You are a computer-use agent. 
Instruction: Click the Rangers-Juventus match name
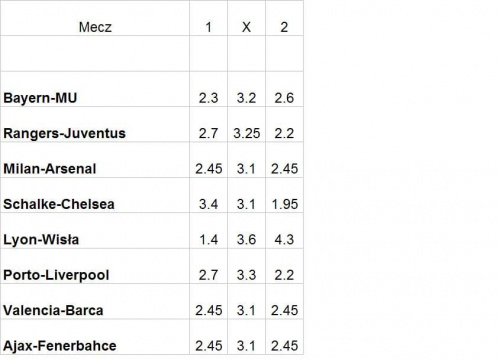click(x=64, y=133)
